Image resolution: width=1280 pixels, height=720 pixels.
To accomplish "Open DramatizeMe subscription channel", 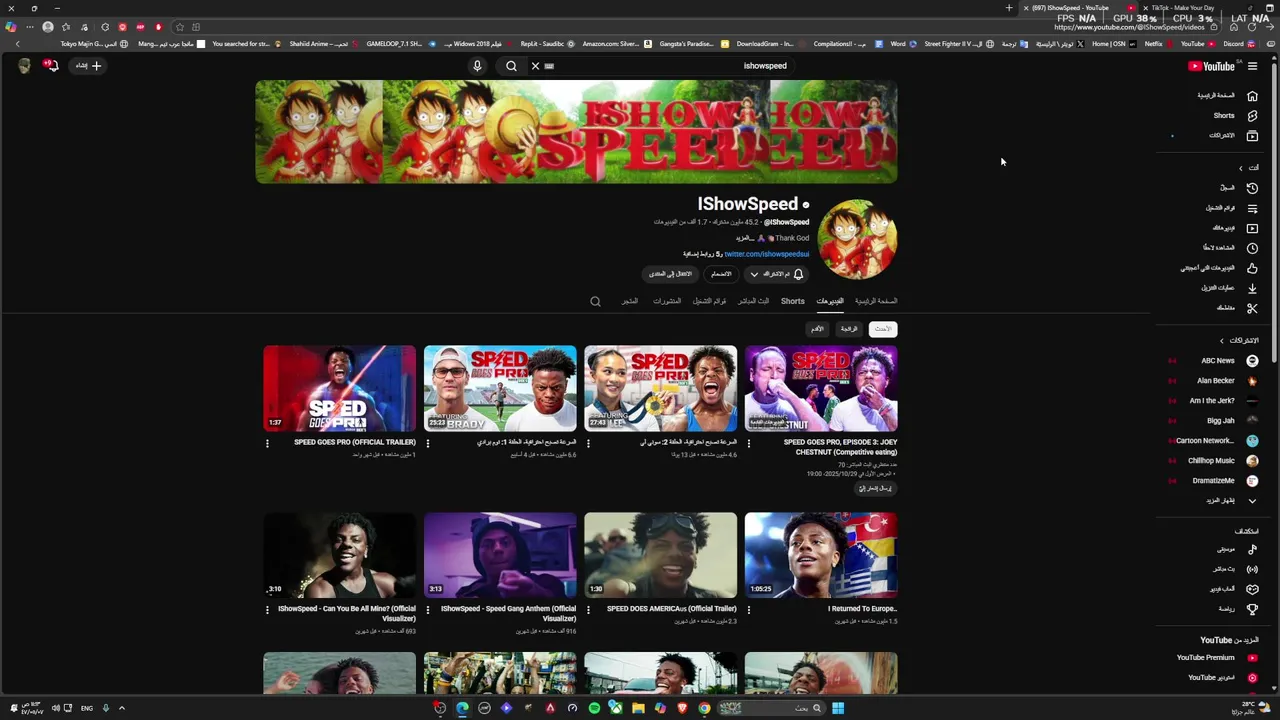I will [1226, 481].
